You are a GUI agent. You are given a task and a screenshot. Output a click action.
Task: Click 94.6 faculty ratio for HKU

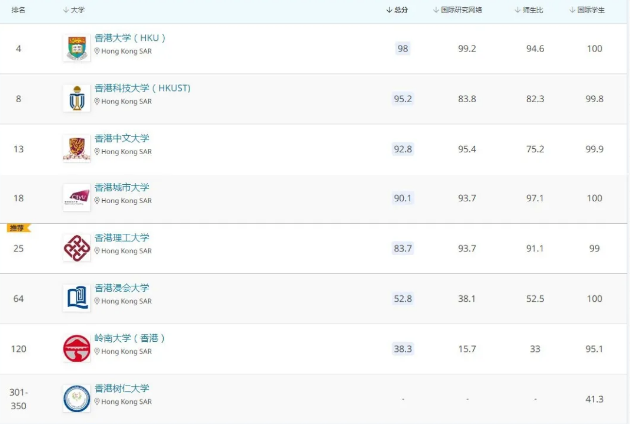[x=535, y=49]
